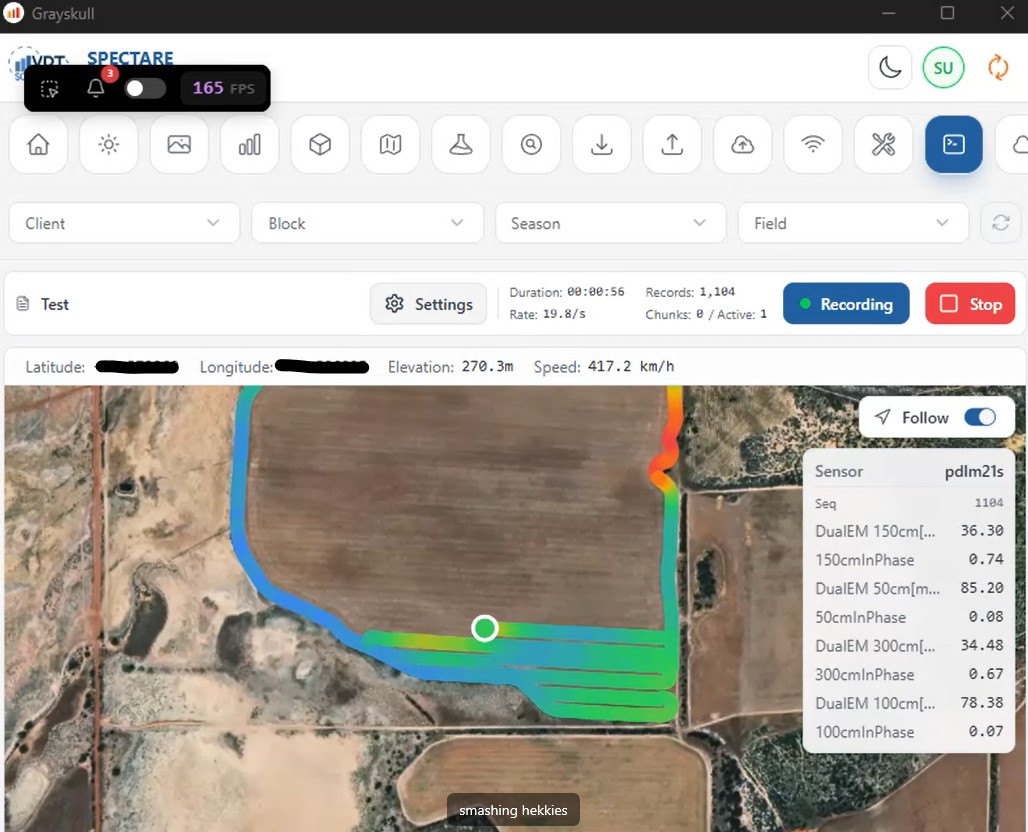The width and height of the screenshot is (1028, 832).
Task: Open the sun brightness icon view
Action: [x=109, y=144]
